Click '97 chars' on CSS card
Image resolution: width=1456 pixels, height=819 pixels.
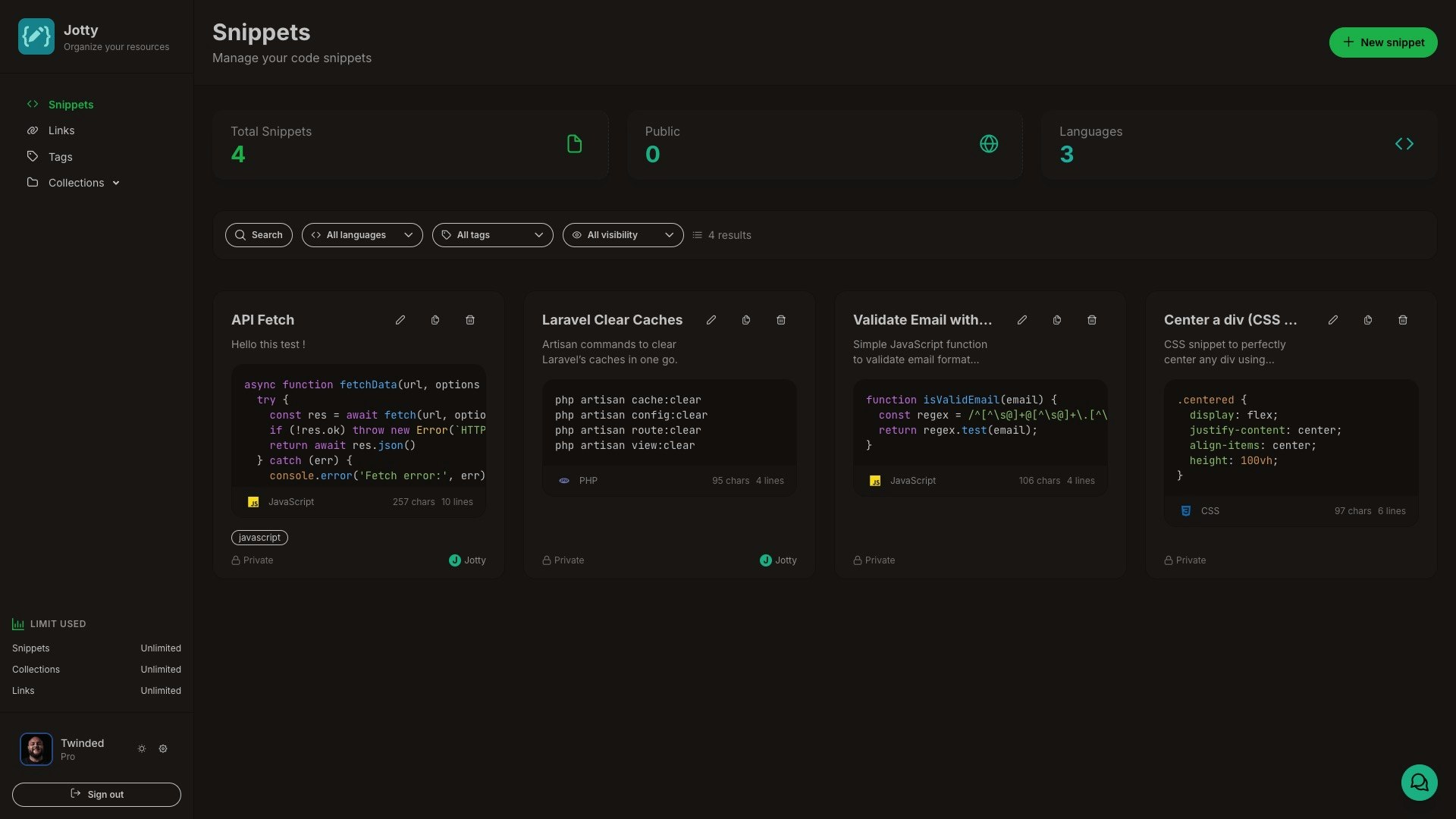(x=1353, y=511)
